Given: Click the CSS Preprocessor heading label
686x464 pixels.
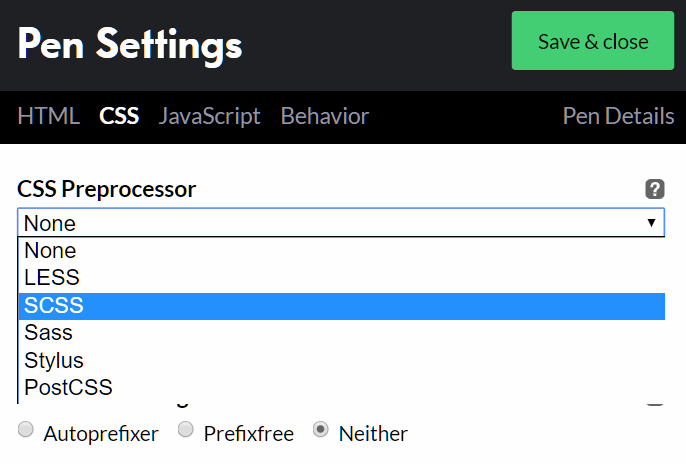Looking at the screenshot, I should [x=107, y=188].
